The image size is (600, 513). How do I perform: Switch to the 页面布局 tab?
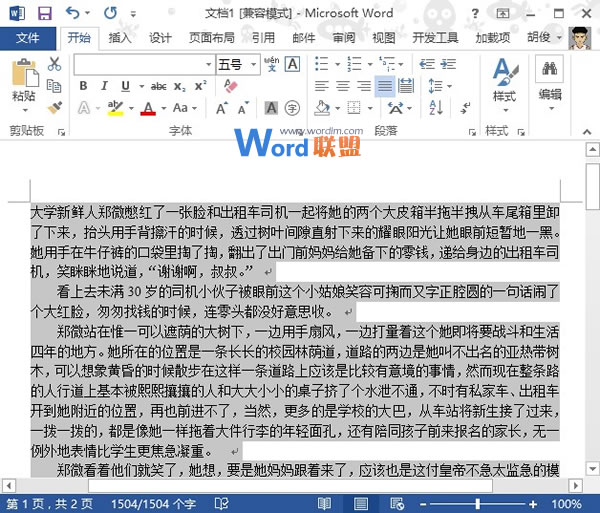(212, 38)
